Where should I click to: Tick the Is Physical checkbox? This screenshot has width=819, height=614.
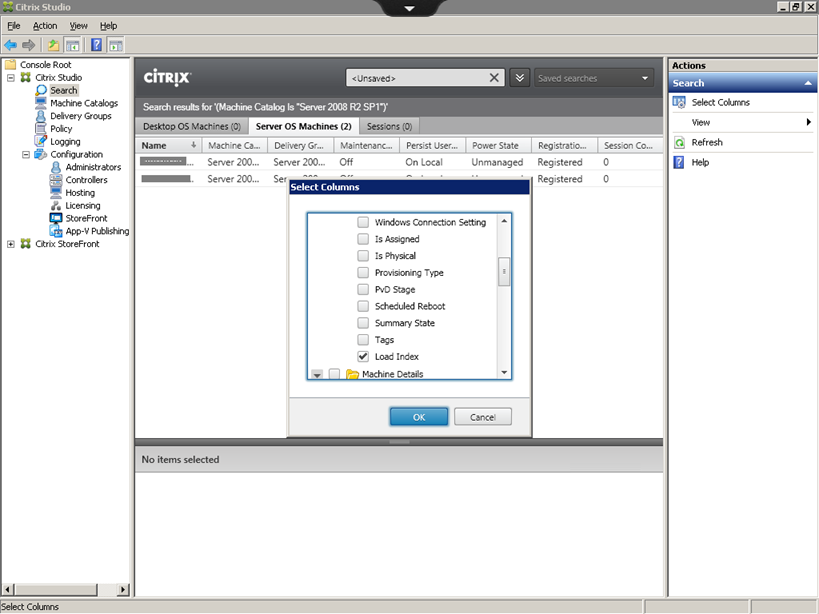coord(363,256)
